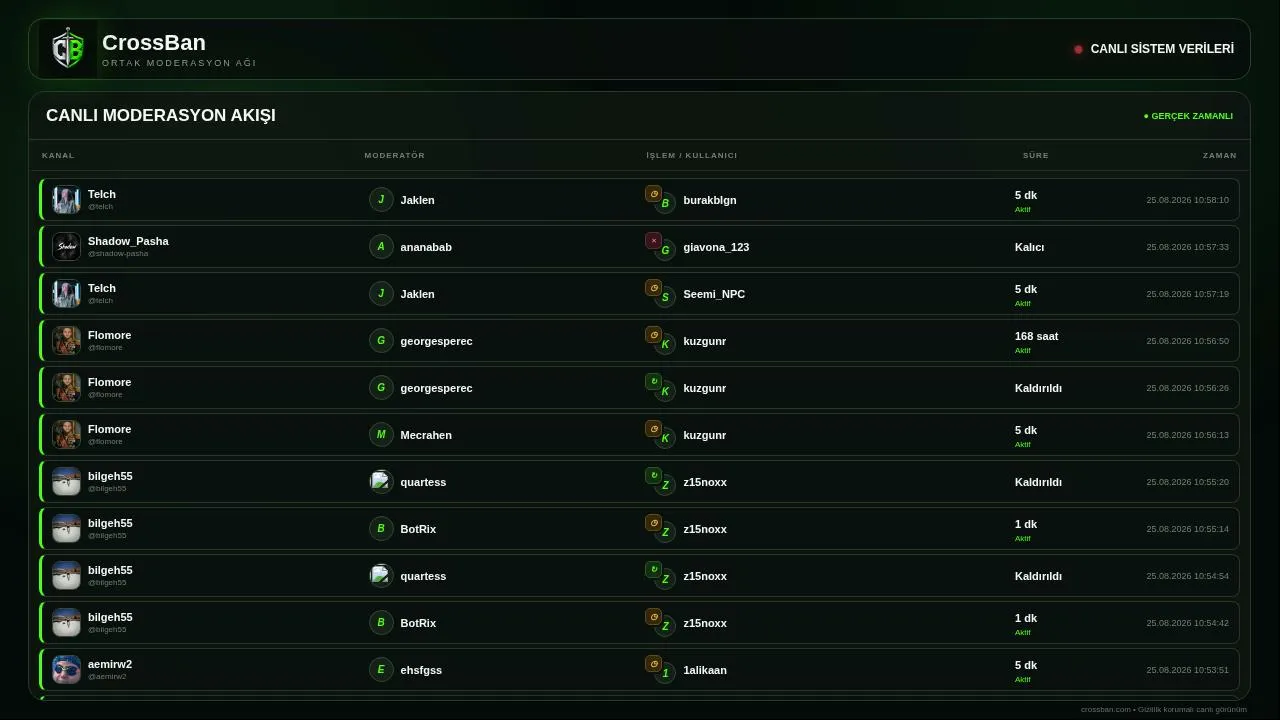Click the permanent ban icon beside giavona_123
This screenshot has height=720, width=1280.
click(x=653, y=240)
